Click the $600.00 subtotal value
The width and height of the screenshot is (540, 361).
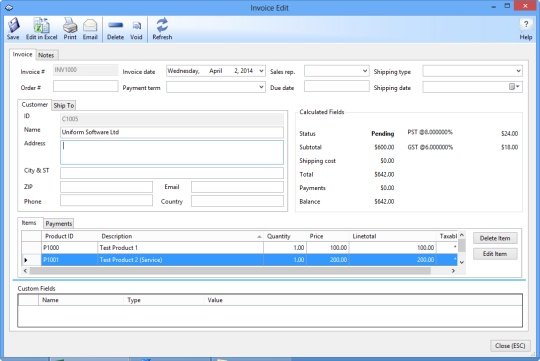pos(384,147)
